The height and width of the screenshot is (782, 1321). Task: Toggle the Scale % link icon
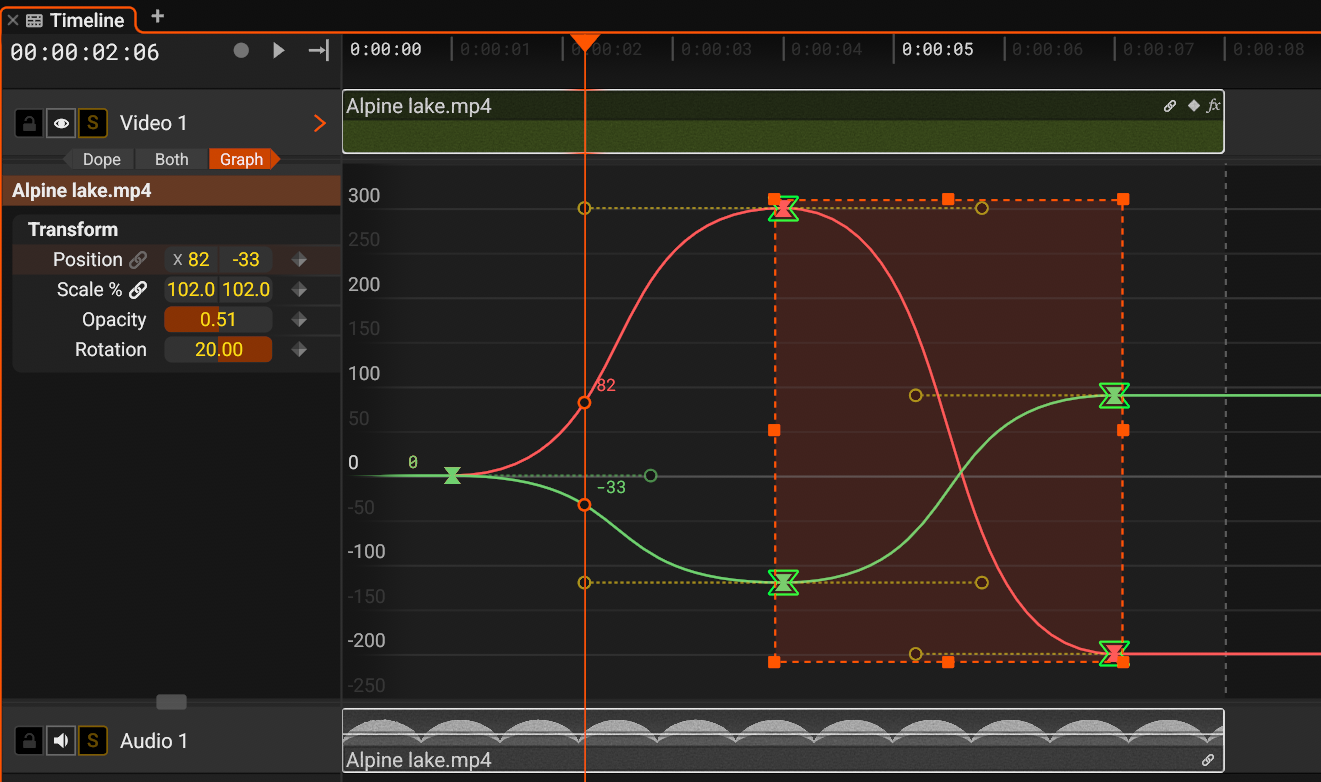tap(139, 290)
